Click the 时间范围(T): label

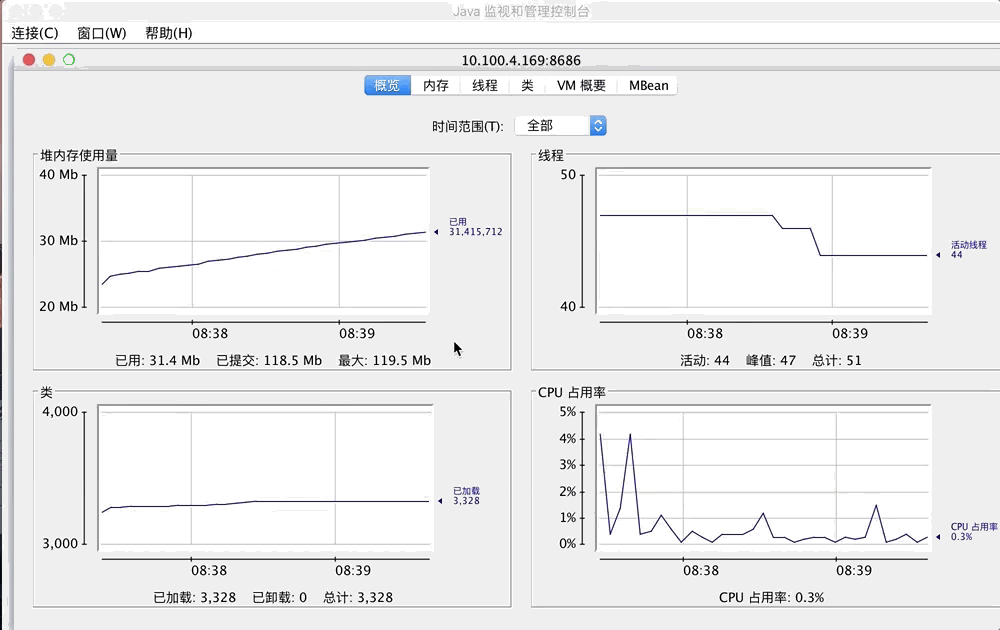pyautogui.click(x=467, y=126)
